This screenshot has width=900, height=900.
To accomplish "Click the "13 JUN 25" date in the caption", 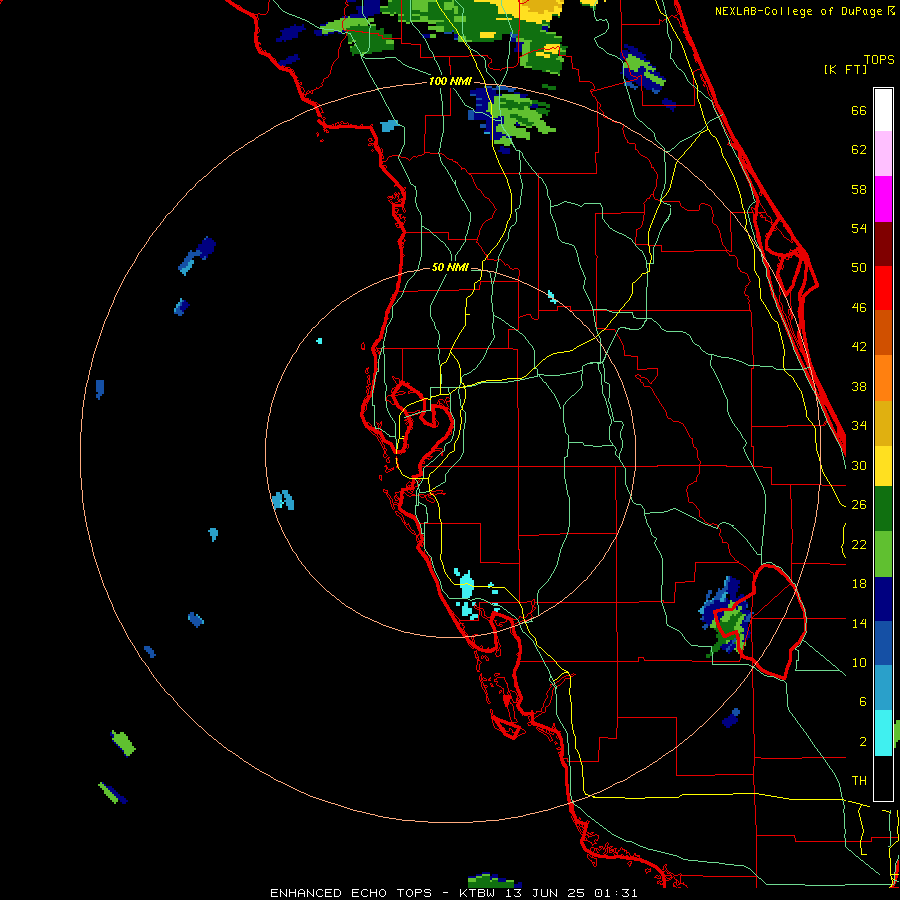I will tap(546, 893).
